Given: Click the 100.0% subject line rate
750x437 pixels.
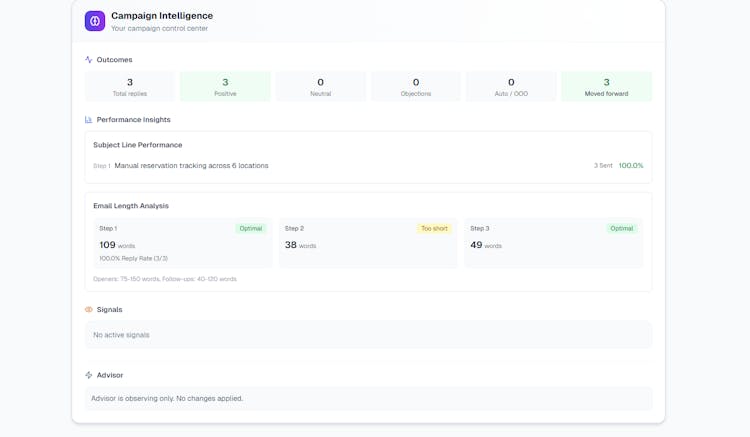Looking at the screenshot, I should pos(631,166).
